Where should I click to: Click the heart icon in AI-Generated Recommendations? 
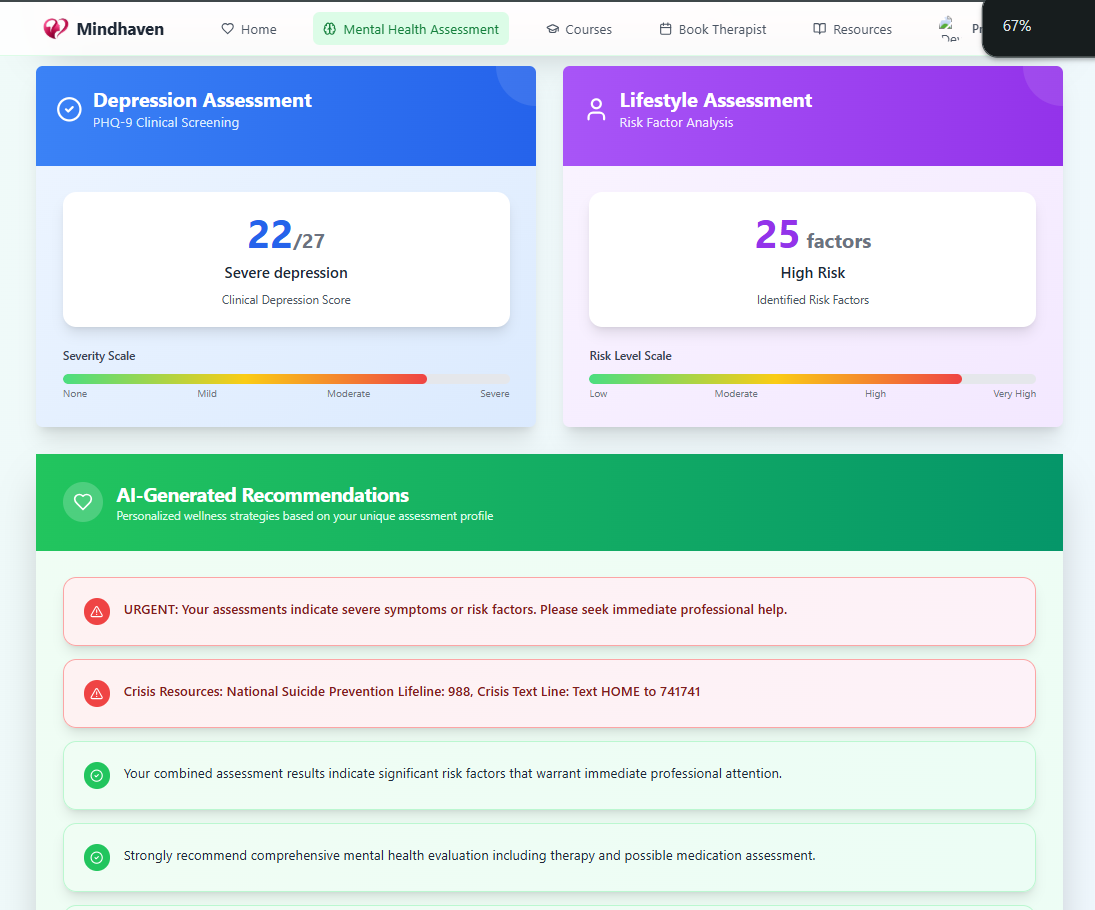(x=83, y=502)
